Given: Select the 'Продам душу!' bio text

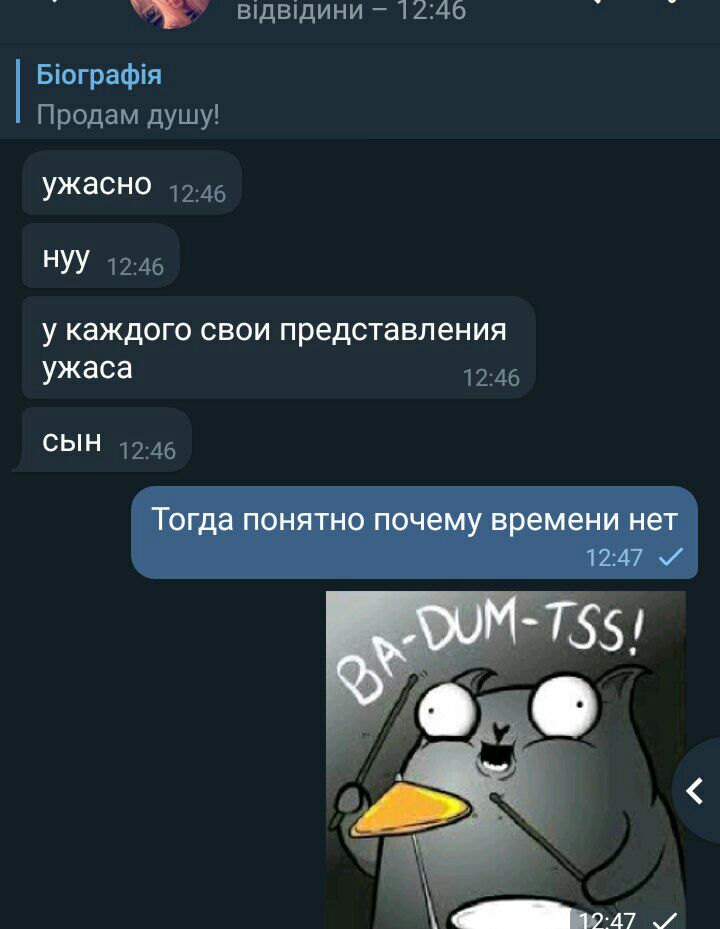Looking at the screenshot, I should point(128,114).
